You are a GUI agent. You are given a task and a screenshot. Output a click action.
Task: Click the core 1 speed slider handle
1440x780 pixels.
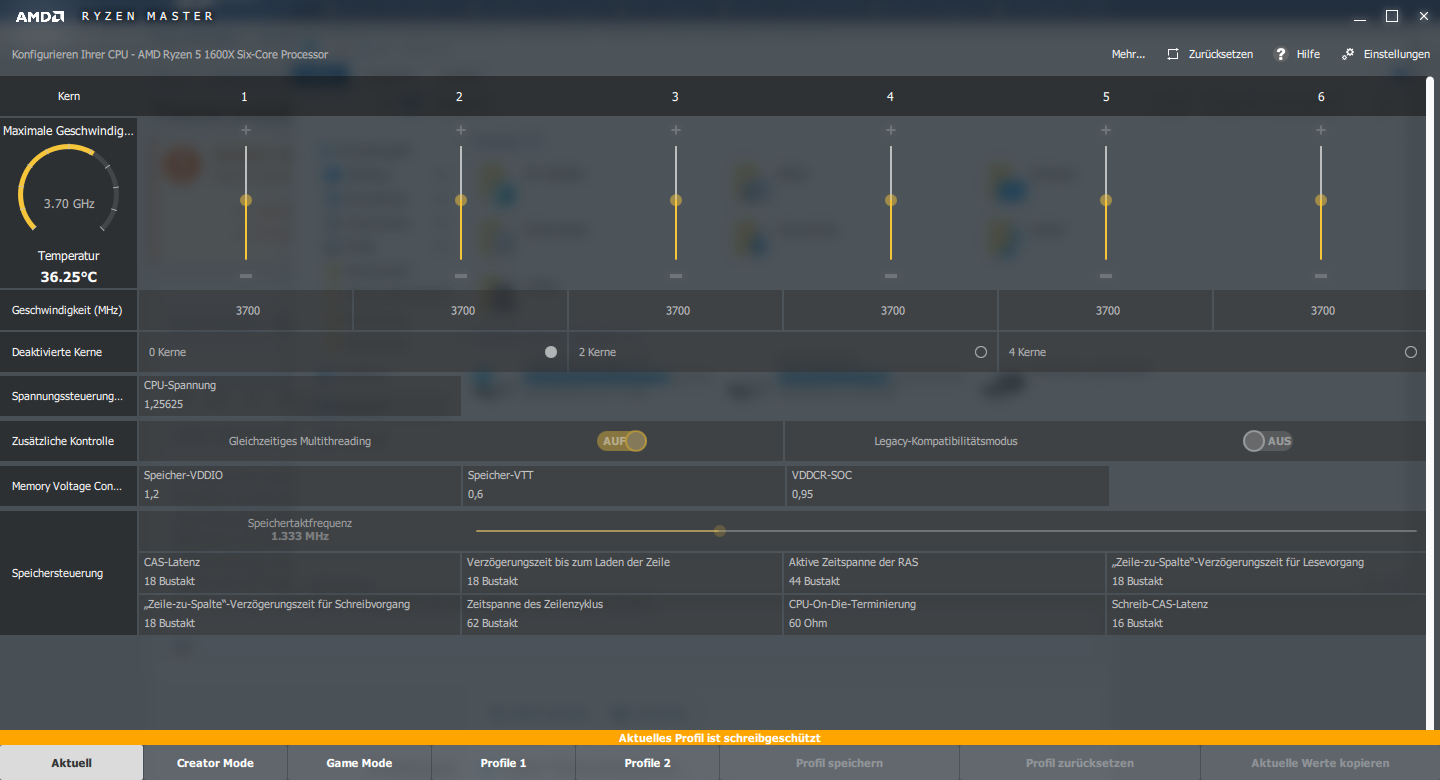(x=246, y=200)
